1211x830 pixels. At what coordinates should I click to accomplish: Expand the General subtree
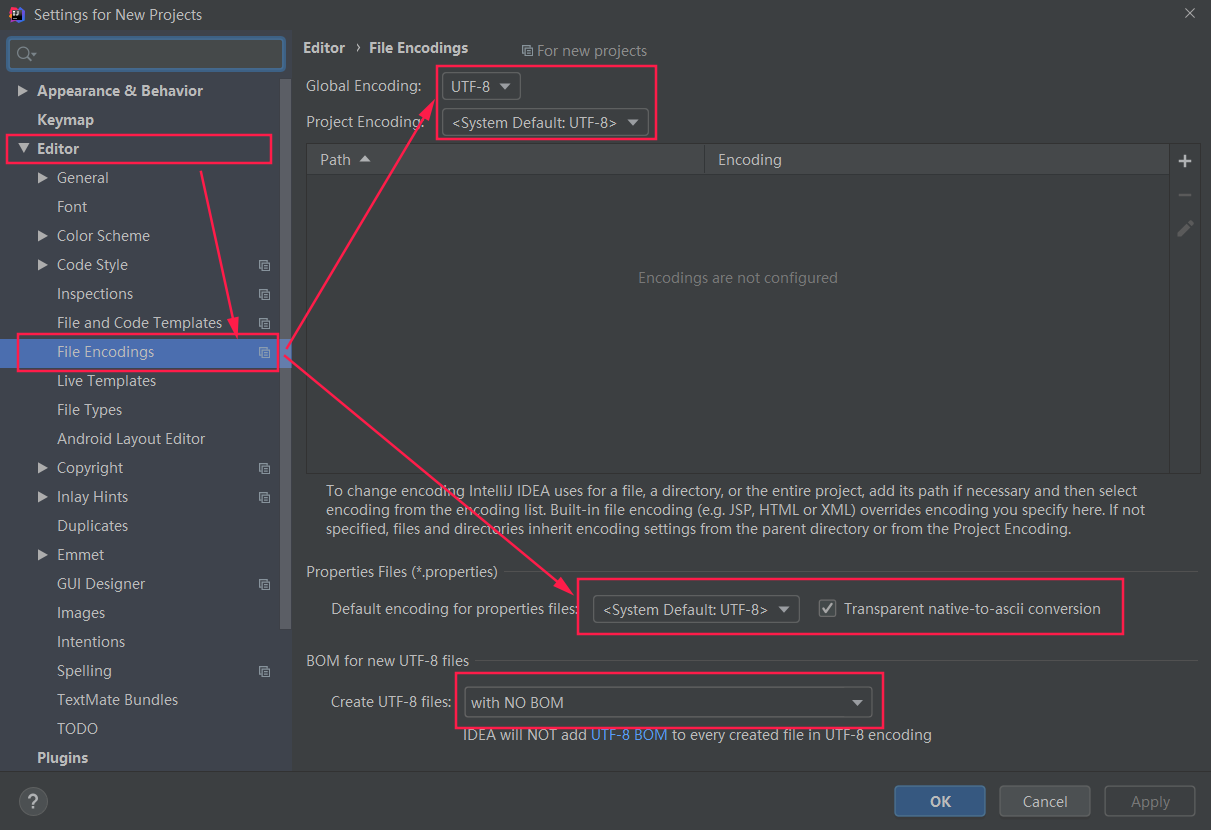pyautogui.click(x=42, y=178)
